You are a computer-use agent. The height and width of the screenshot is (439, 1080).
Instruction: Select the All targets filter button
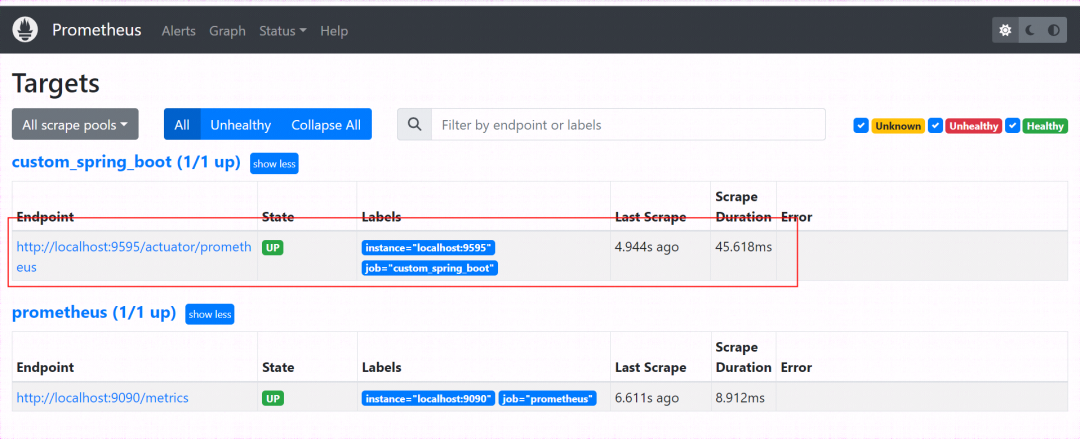tap(182, 125)
